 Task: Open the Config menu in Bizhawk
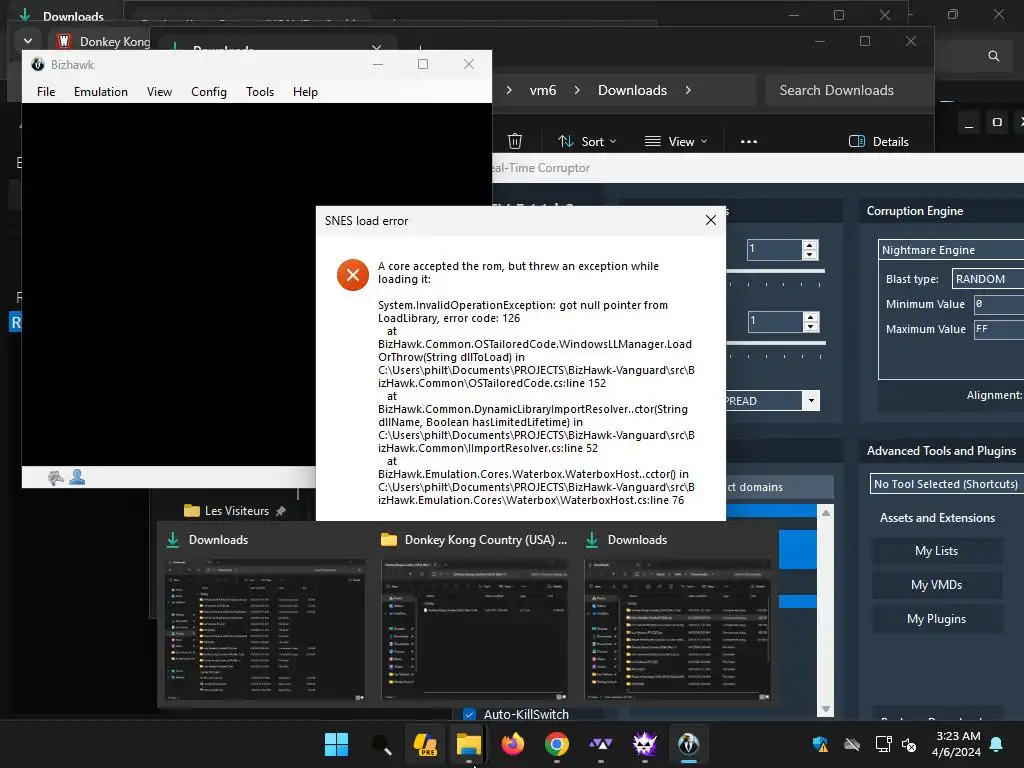click(x=208, y=91)
